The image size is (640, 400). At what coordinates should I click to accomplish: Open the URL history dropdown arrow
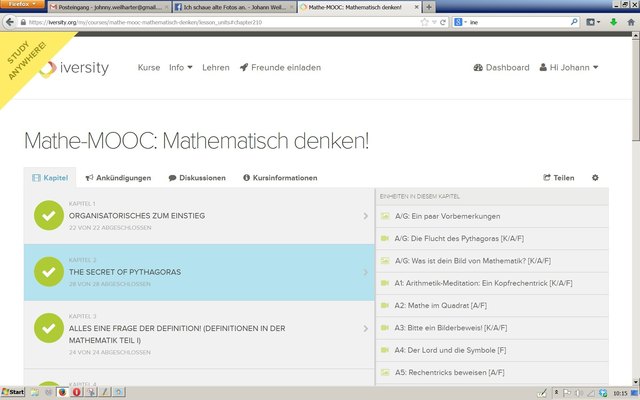[434, 22]
